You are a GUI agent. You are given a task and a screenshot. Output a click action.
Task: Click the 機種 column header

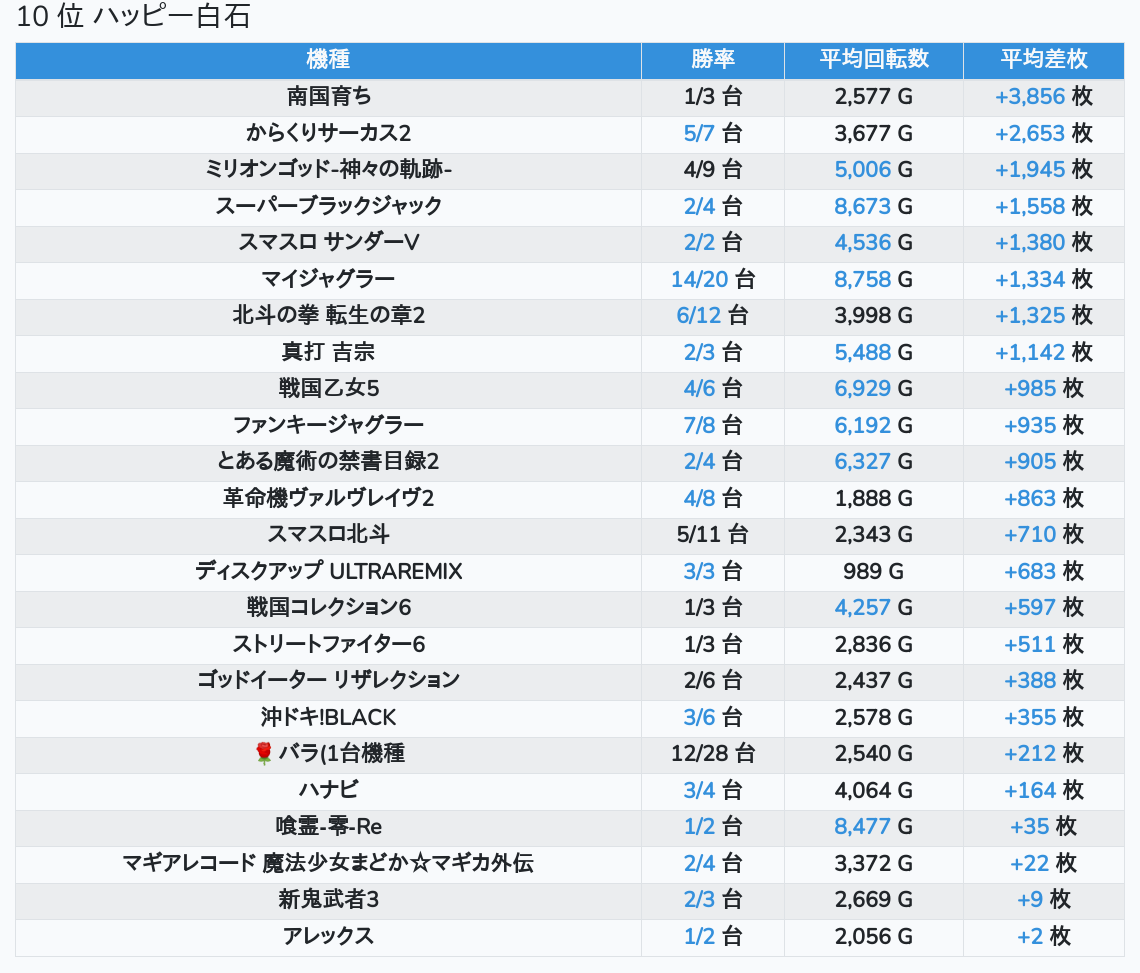point(328,59)
